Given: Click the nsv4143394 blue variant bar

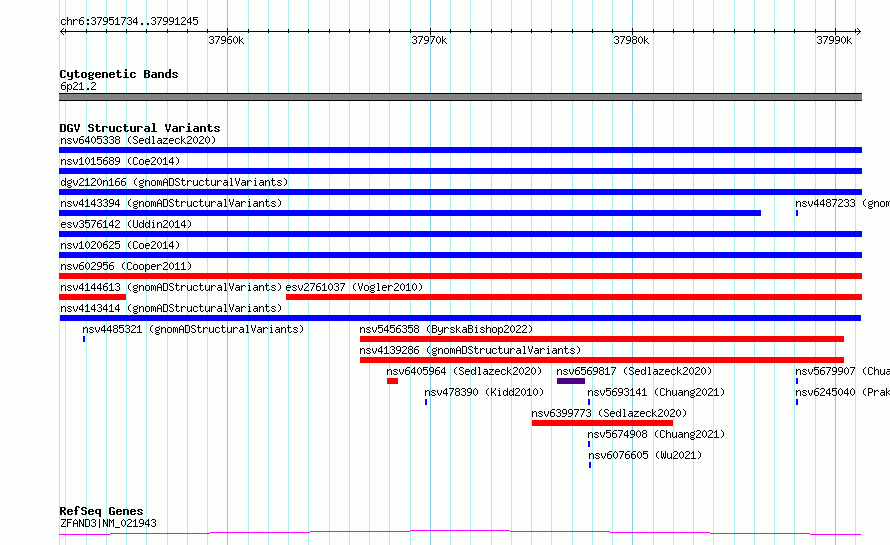Looking at the screenshot, I should pos(410,213).
